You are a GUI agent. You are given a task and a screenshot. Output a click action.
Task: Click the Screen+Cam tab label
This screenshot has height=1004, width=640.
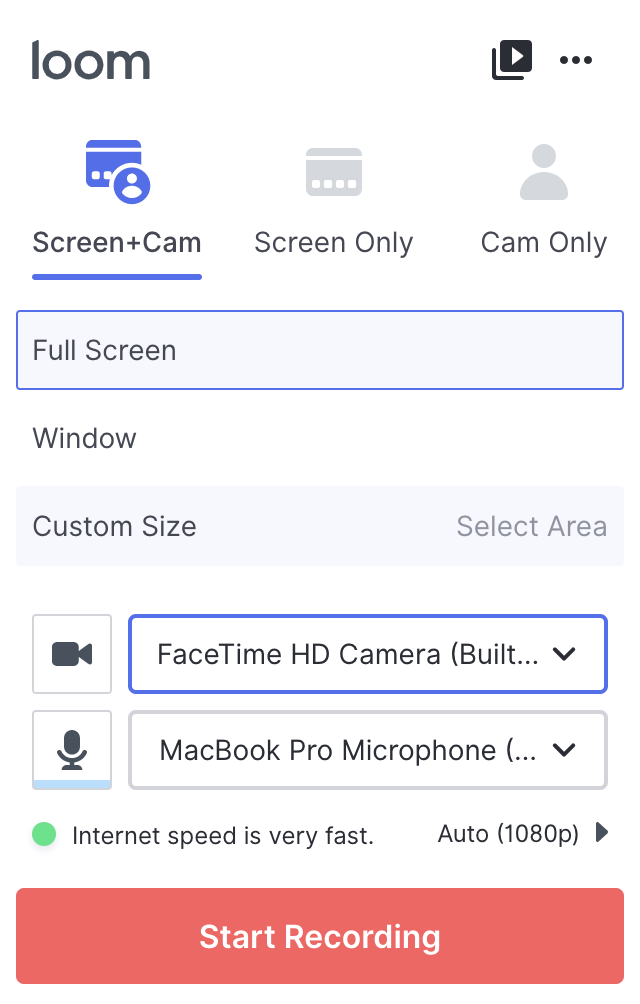(117, 243)
